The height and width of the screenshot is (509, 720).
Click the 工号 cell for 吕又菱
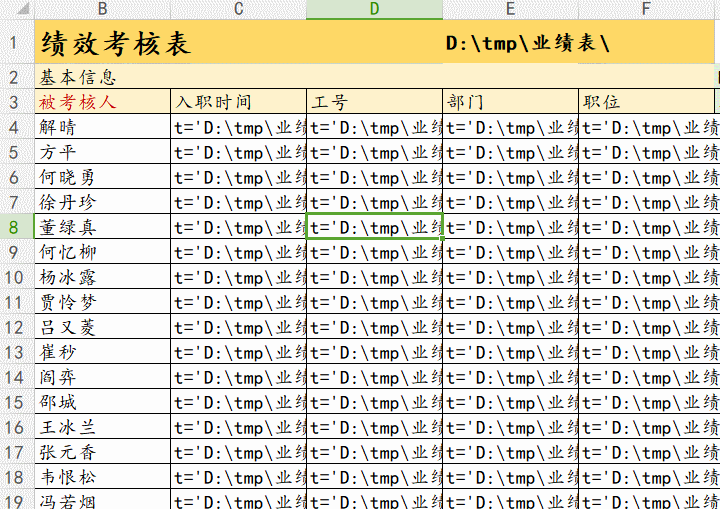(374, 327)
